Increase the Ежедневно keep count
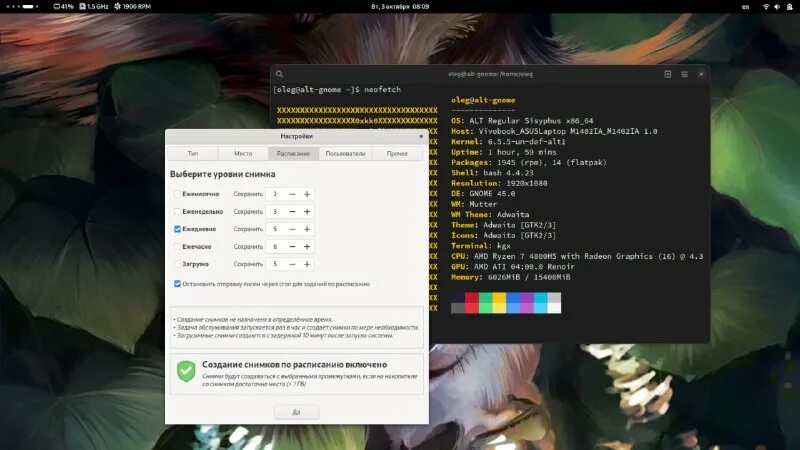Viewport: 800px width, 450px height. click(x=307, y=229)
